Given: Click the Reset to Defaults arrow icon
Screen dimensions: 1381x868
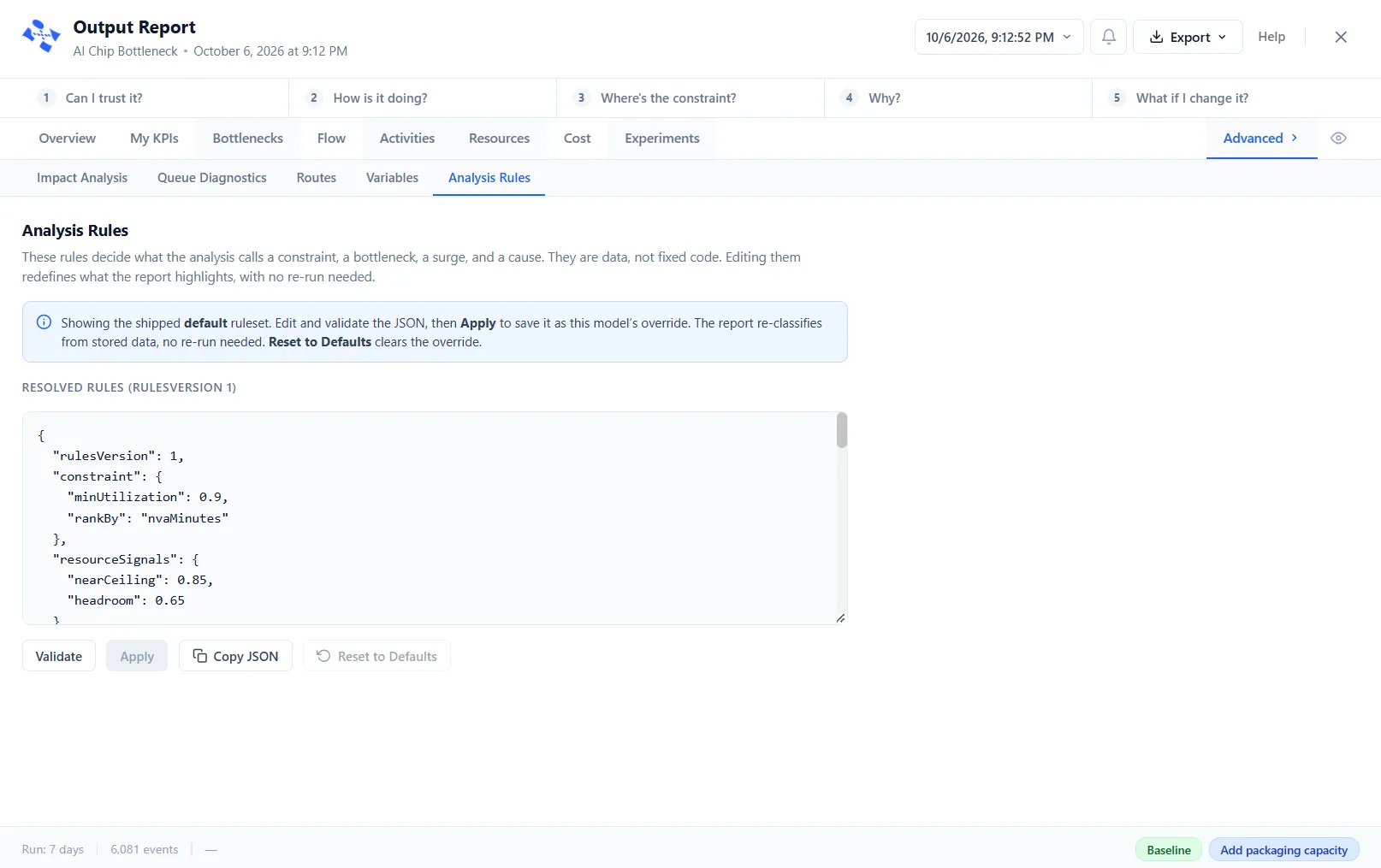Looking at the screenshot, I should point(323,656).
